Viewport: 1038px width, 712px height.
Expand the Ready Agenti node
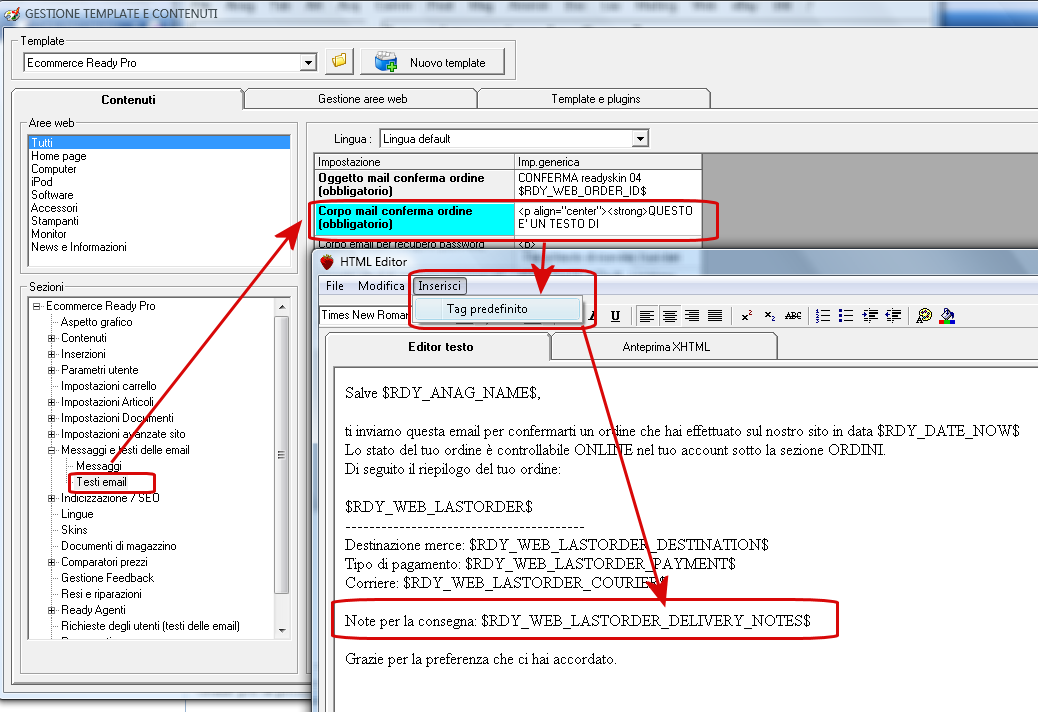tap(51, 610)
